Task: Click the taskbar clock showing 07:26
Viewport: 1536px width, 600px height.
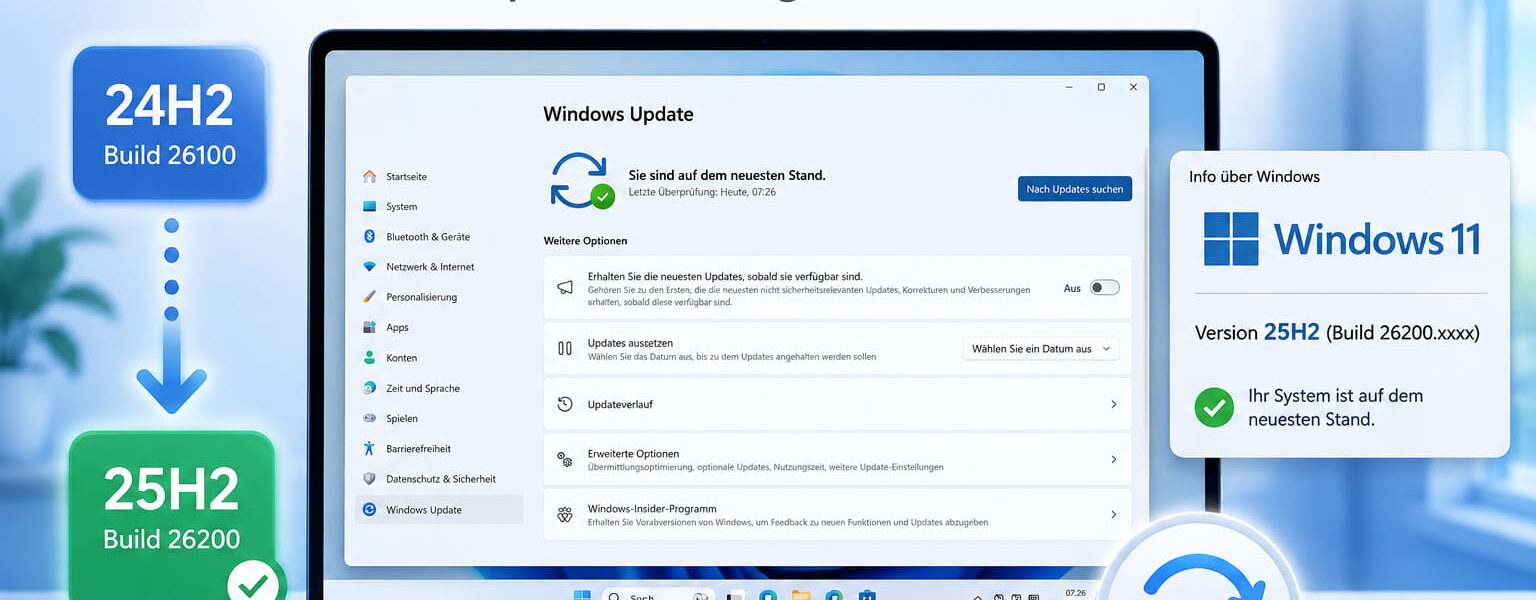Action: pos(1076,594)
